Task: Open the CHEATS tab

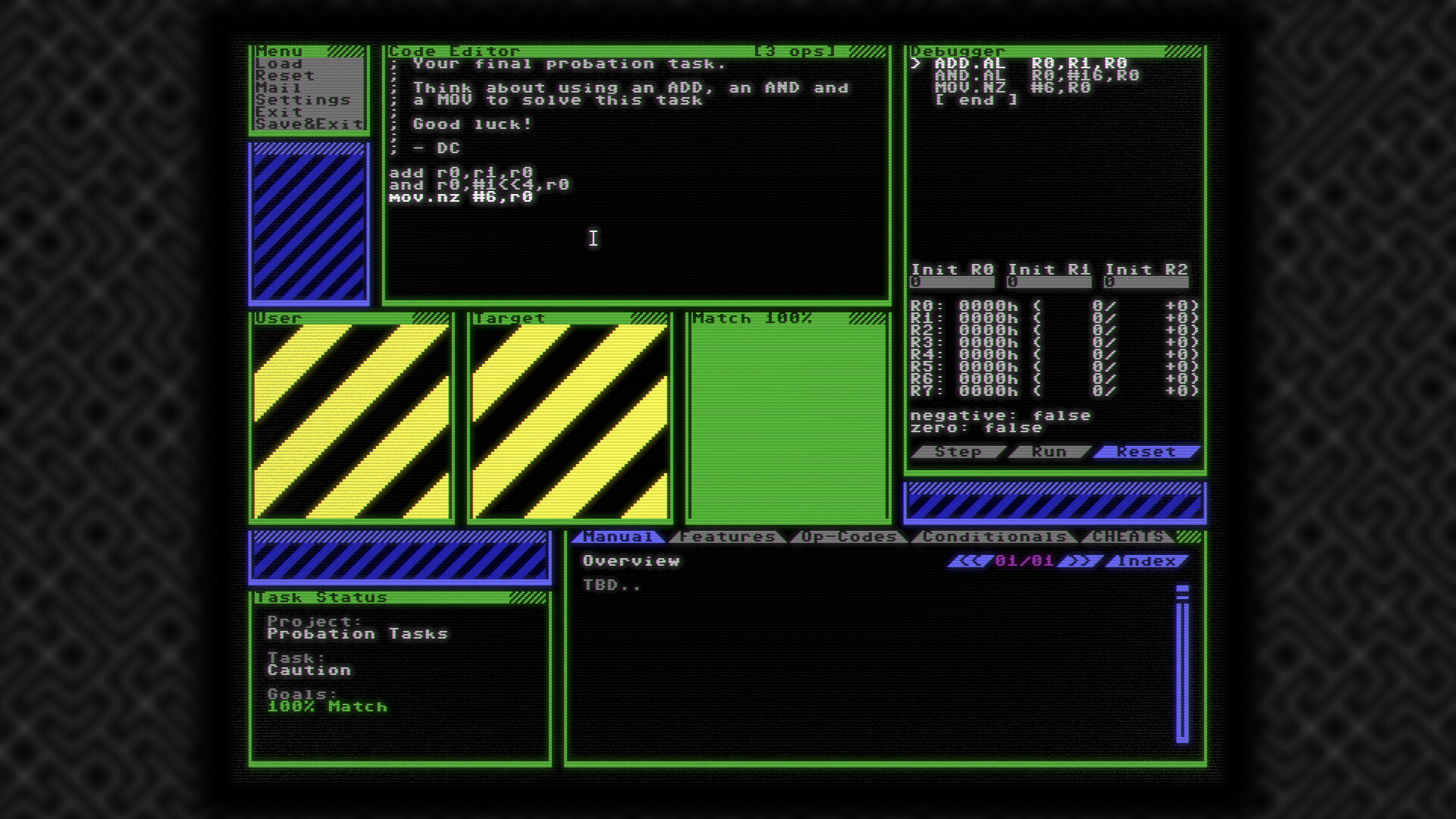Action: [x=1128, y=537]
